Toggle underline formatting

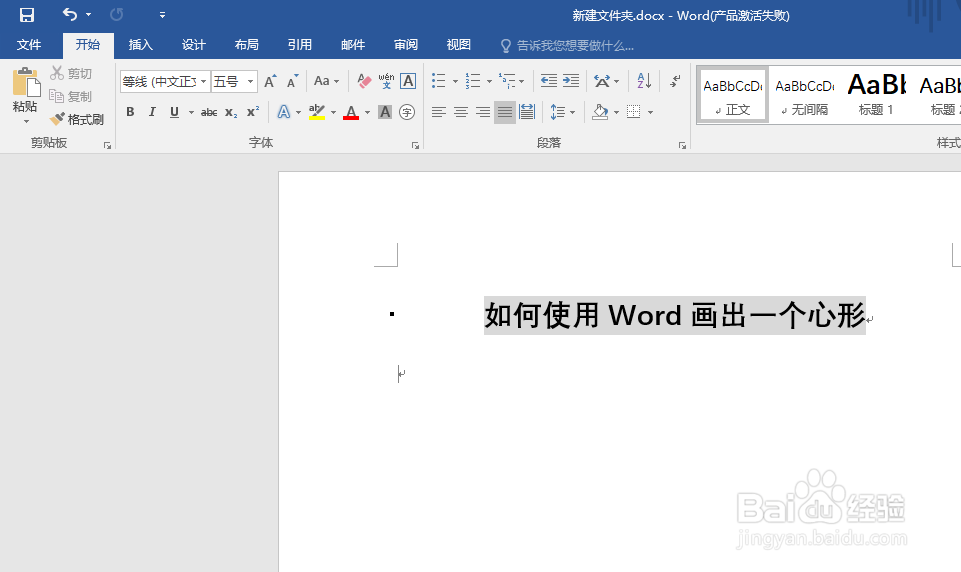[175, 112]
